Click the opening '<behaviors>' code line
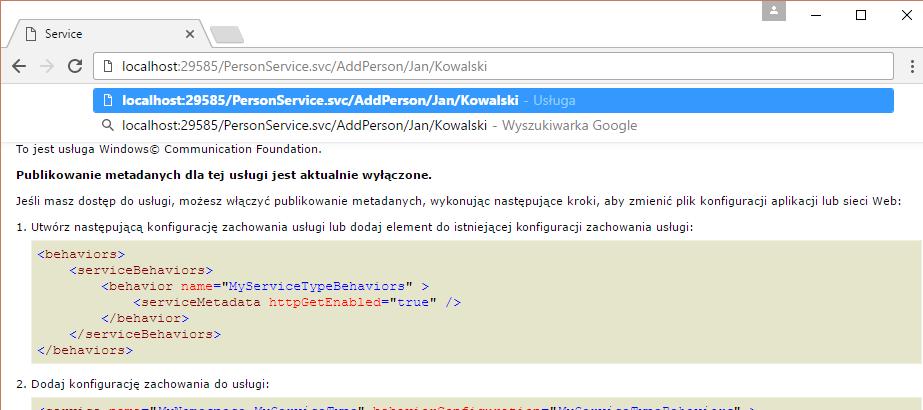The width and height of the screenshot is (923, 410). (81, 255)
